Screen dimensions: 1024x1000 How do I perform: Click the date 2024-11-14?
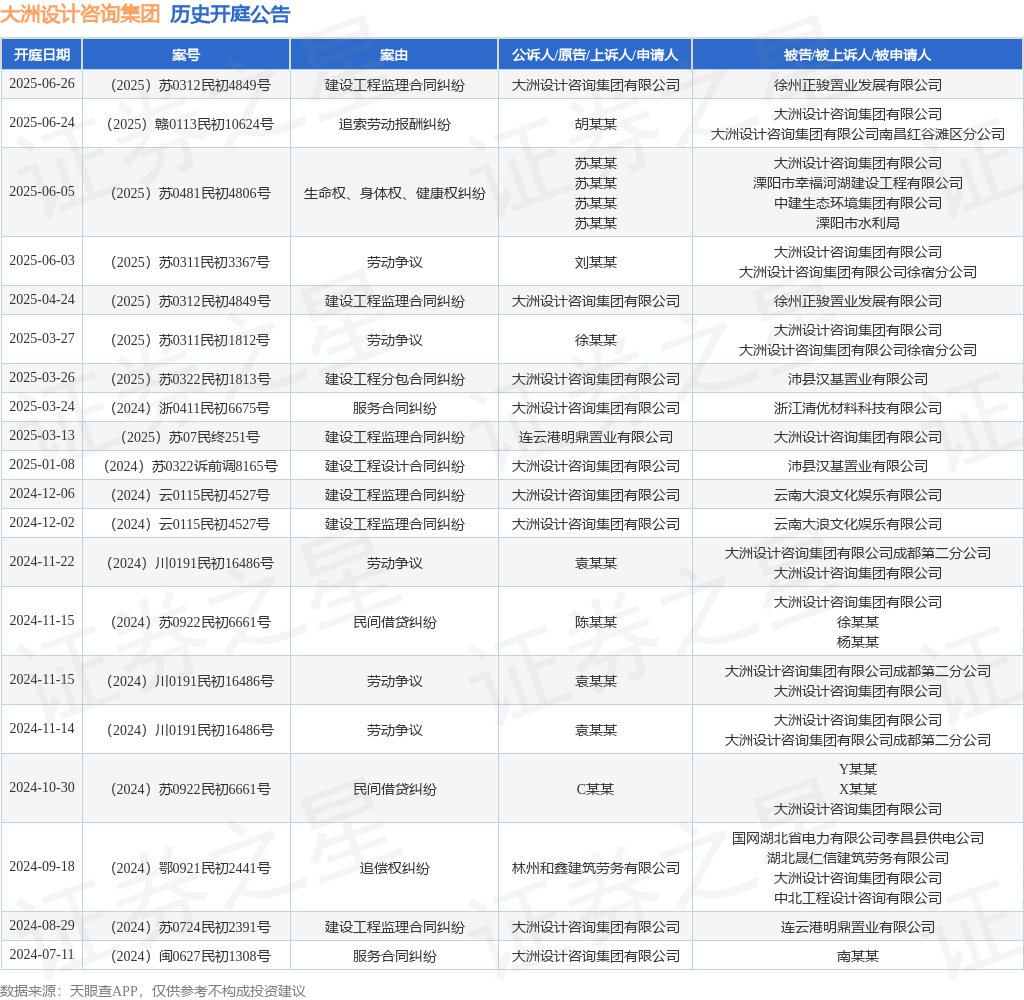click(42, 729)
